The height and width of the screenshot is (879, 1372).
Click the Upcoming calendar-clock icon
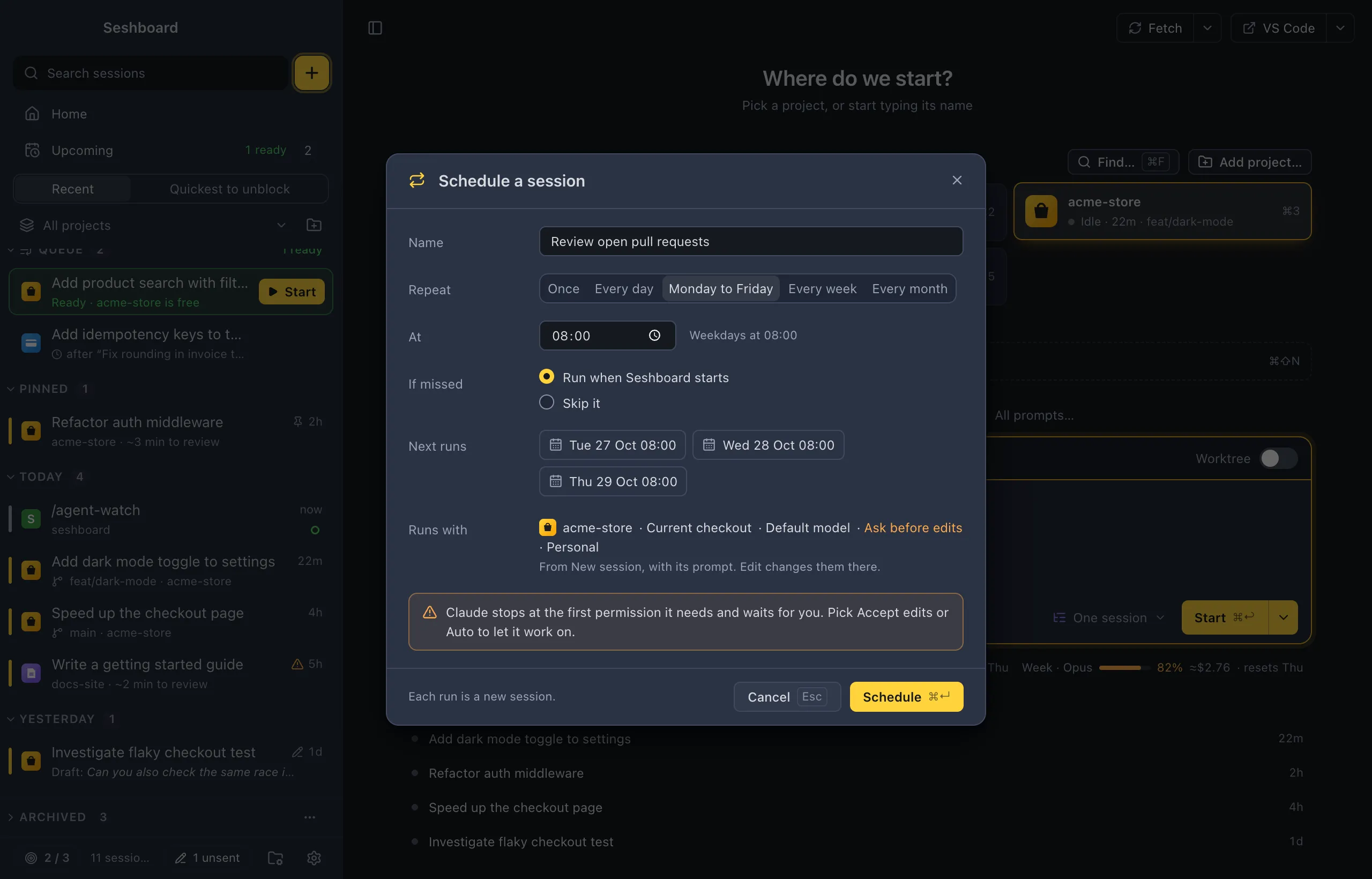[x=32, y=150]
